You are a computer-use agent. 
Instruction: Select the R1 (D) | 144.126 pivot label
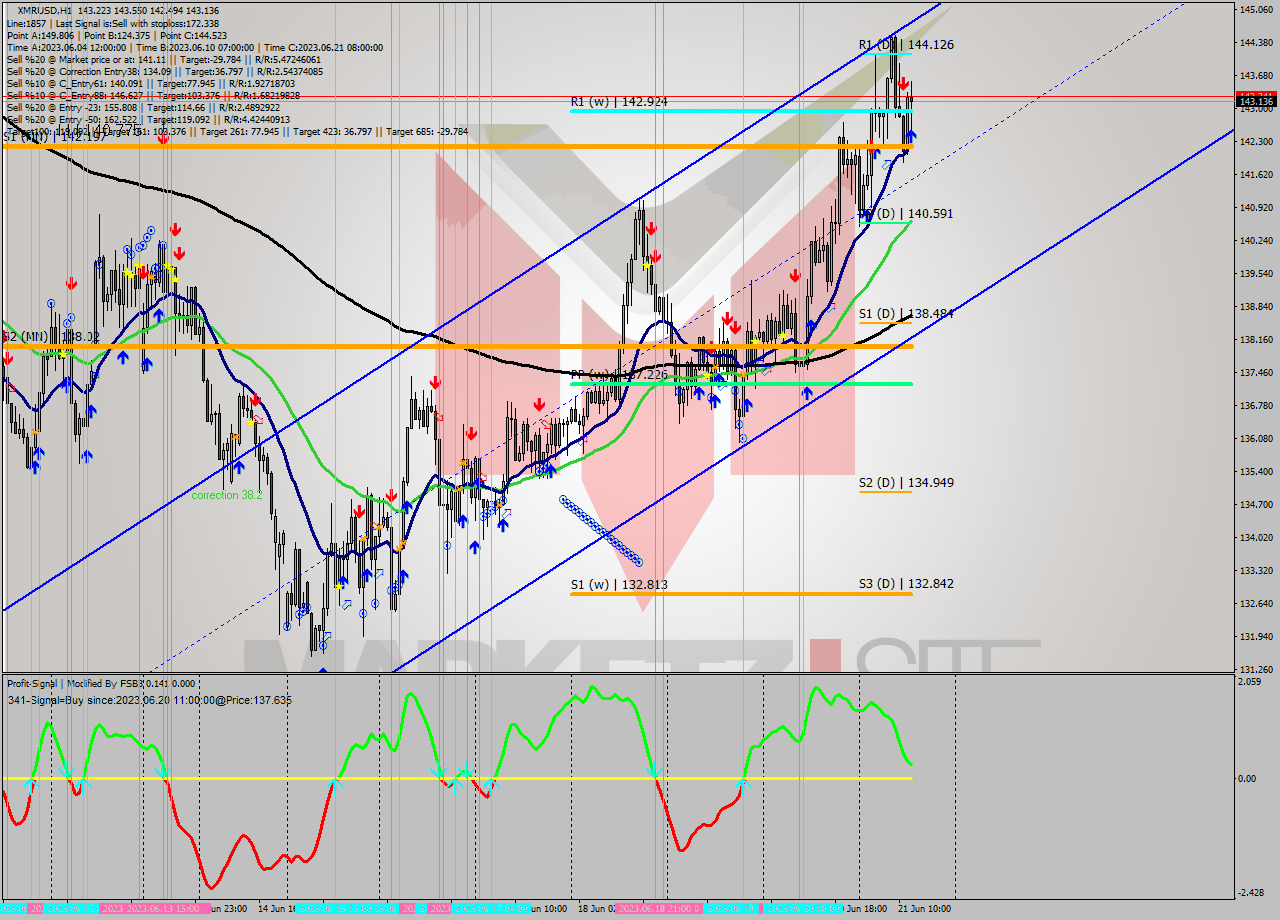point(905,44)
